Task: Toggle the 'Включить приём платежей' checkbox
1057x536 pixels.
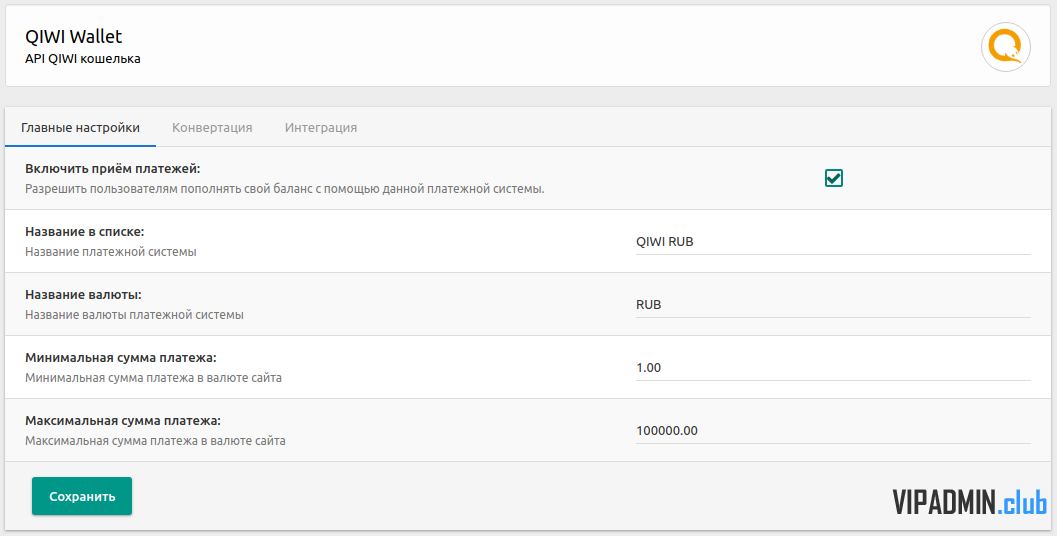Action: [x=834, y=178]
